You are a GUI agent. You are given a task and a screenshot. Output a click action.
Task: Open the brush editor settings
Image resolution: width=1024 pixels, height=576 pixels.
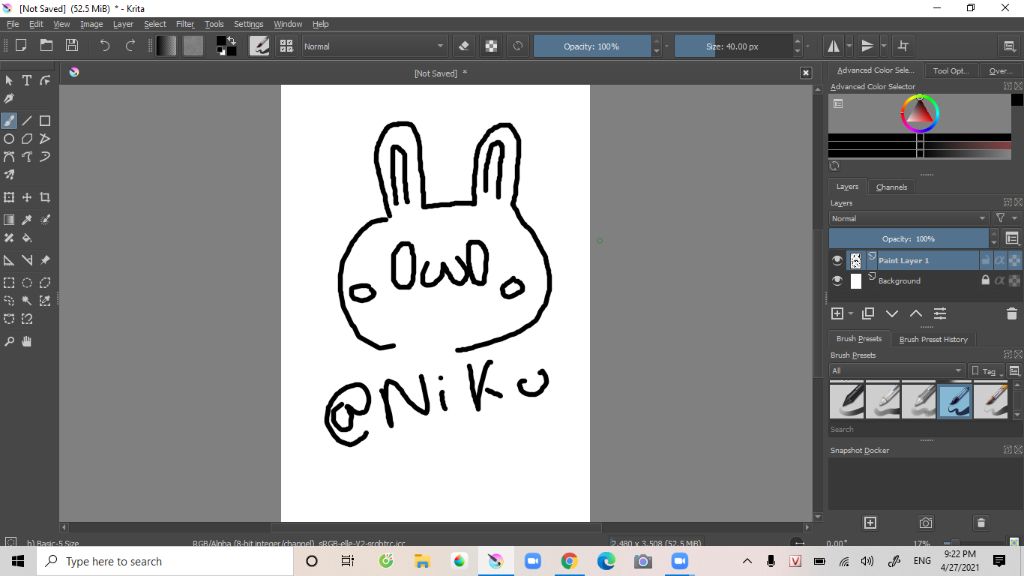pyautogui.click(x=259, y=46)
